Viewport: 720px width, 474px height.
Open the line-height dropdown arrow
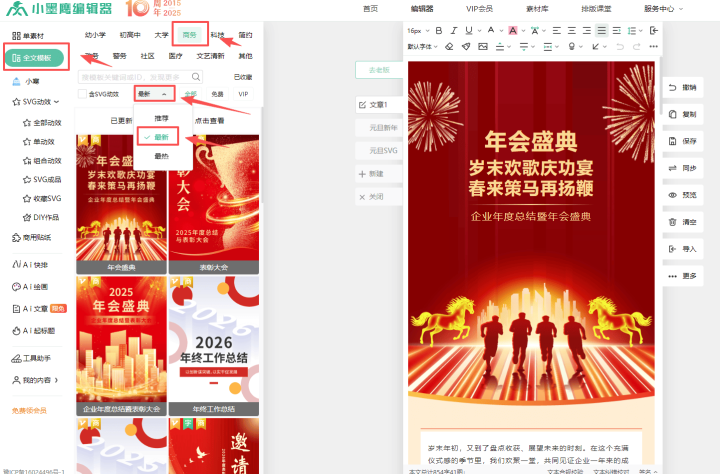641,31
